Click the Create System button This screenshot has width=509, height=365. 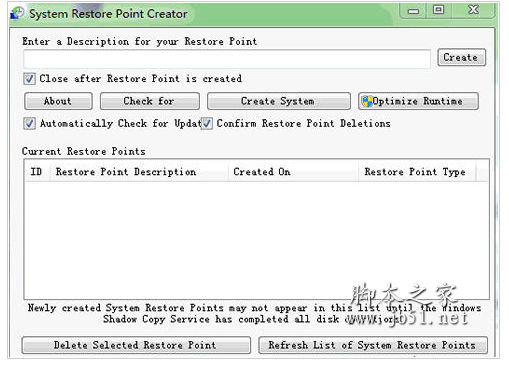279,101
